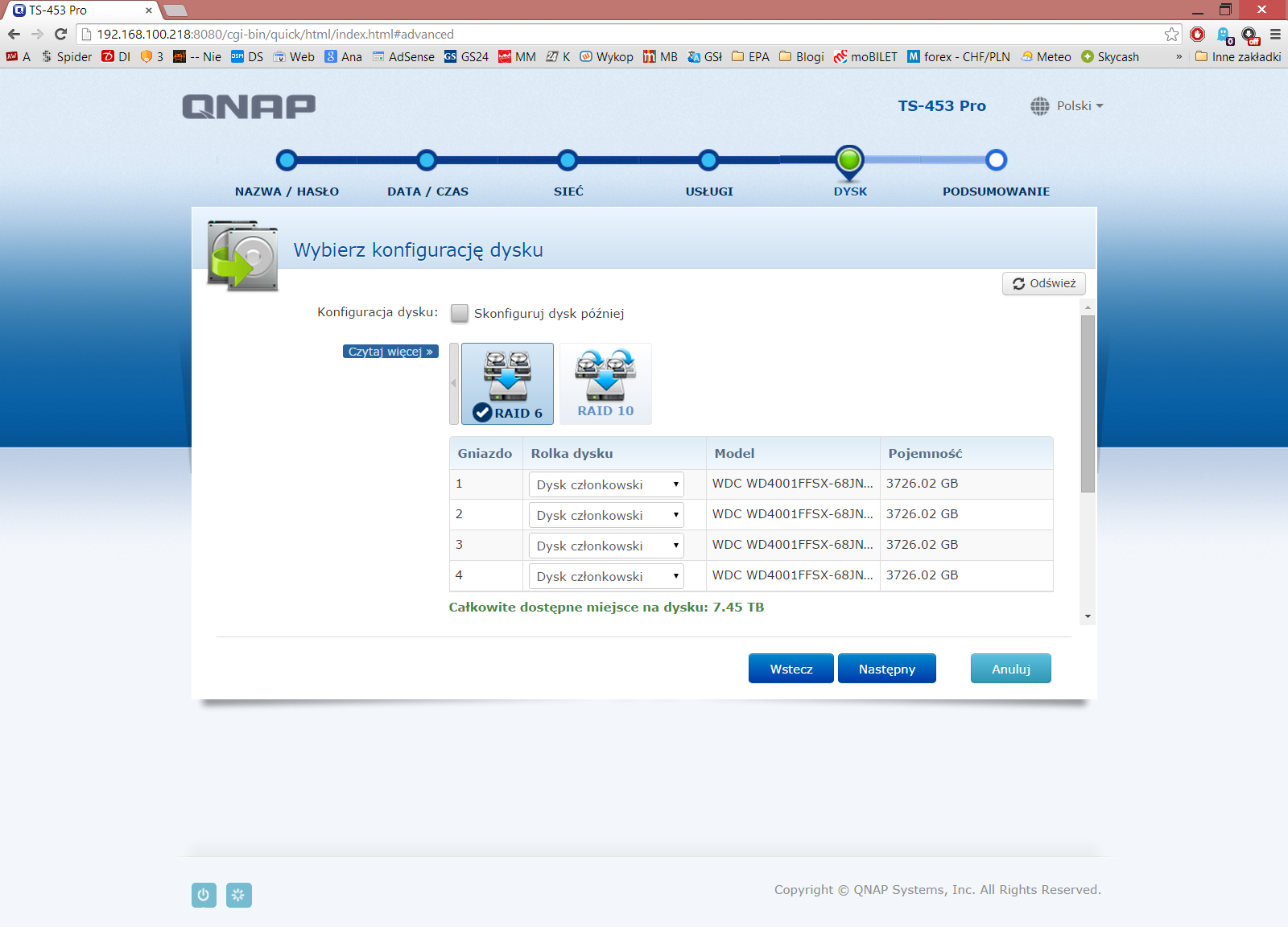The height and width of the screenshot is (927, 1288).
Task: Expand disk role dropdown for slot 1
Action: coord(605,484)
